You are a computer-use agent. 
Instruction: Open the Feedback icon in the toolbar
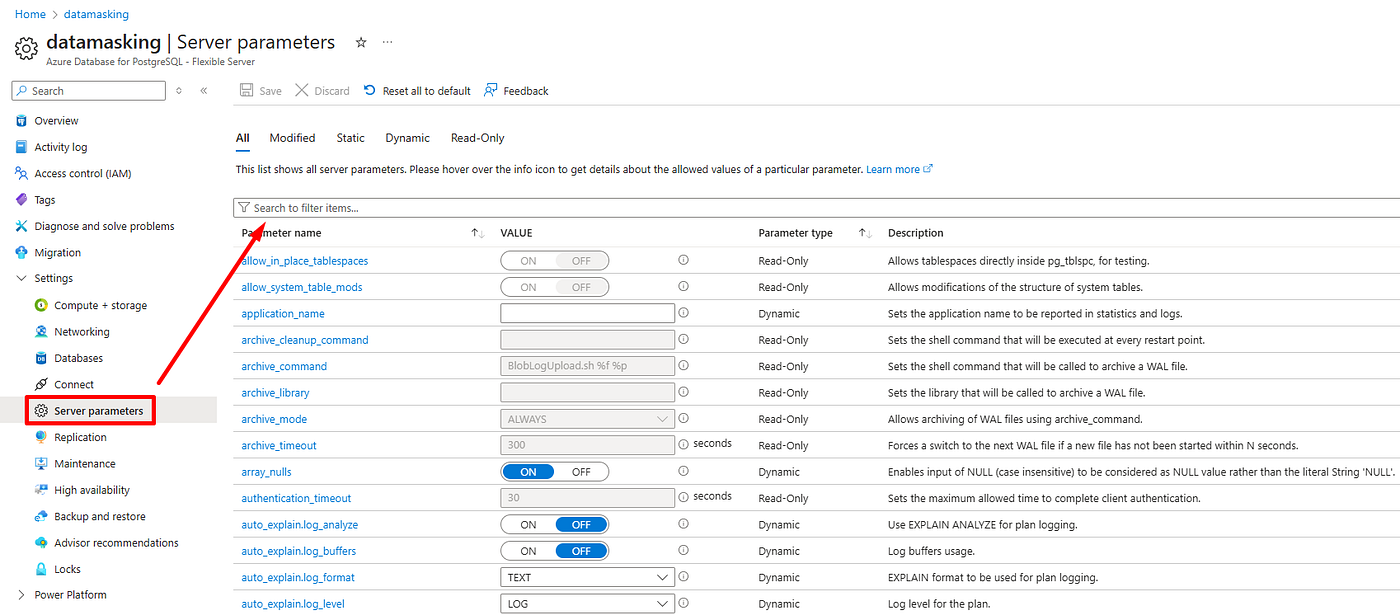[491, 91]
